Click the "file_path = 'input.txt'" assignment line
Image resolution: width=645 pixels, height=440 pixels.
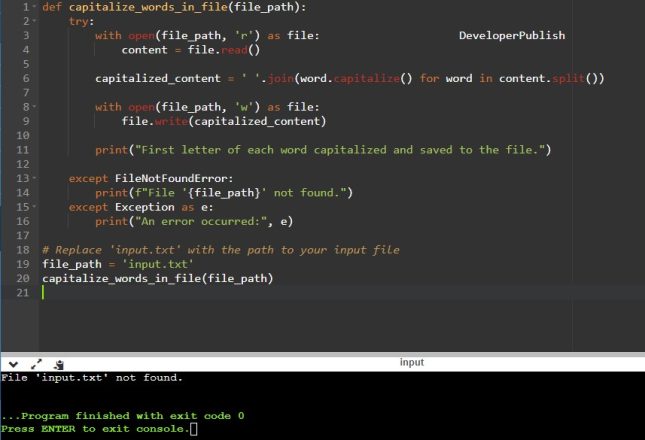pos(118,264)
